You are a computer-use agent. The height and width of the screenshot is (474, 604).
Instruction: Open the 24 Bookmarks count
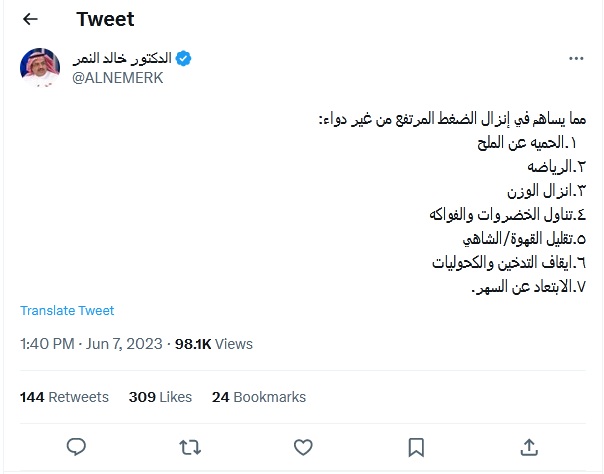pos(259,397)
